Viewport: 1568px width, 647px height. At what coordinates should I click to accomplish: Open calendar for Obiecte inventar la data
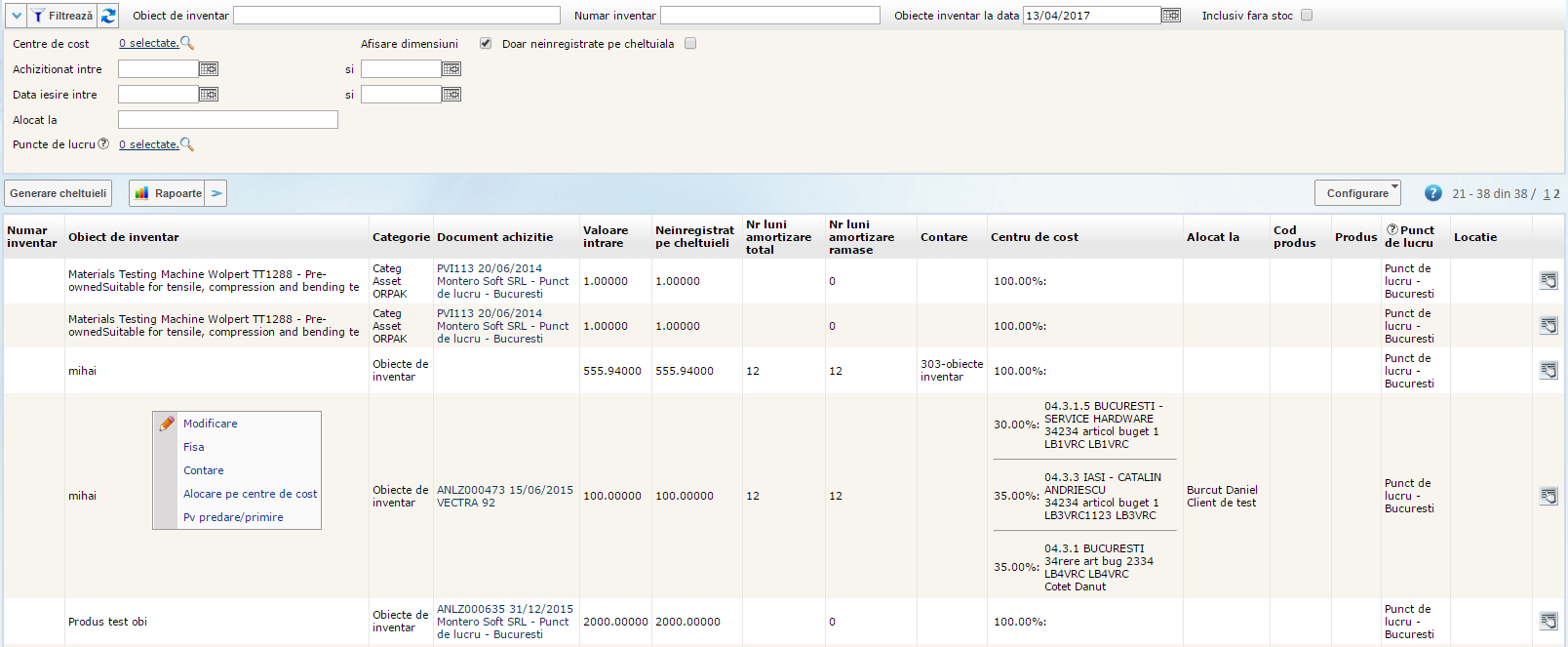(x=1171, y=16)
